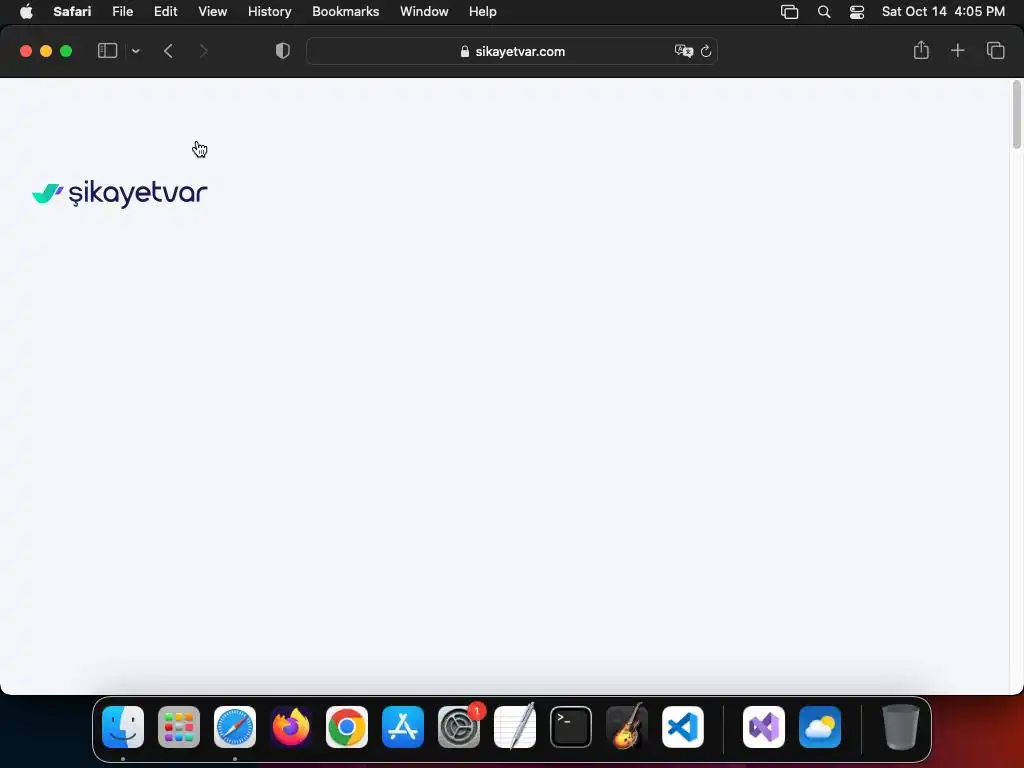Image resolution: width=1024 pixels, height=768 pixels.
Task: Open the History menu
Action: pyautogui.click(x=269, y=11)
